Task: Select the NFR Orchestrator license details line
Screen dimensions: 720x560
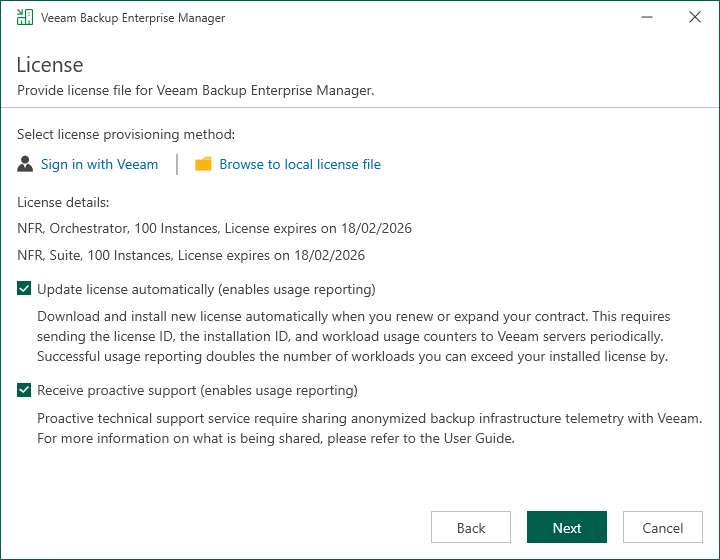Action: pyautogui.click(x=214, y=228)
